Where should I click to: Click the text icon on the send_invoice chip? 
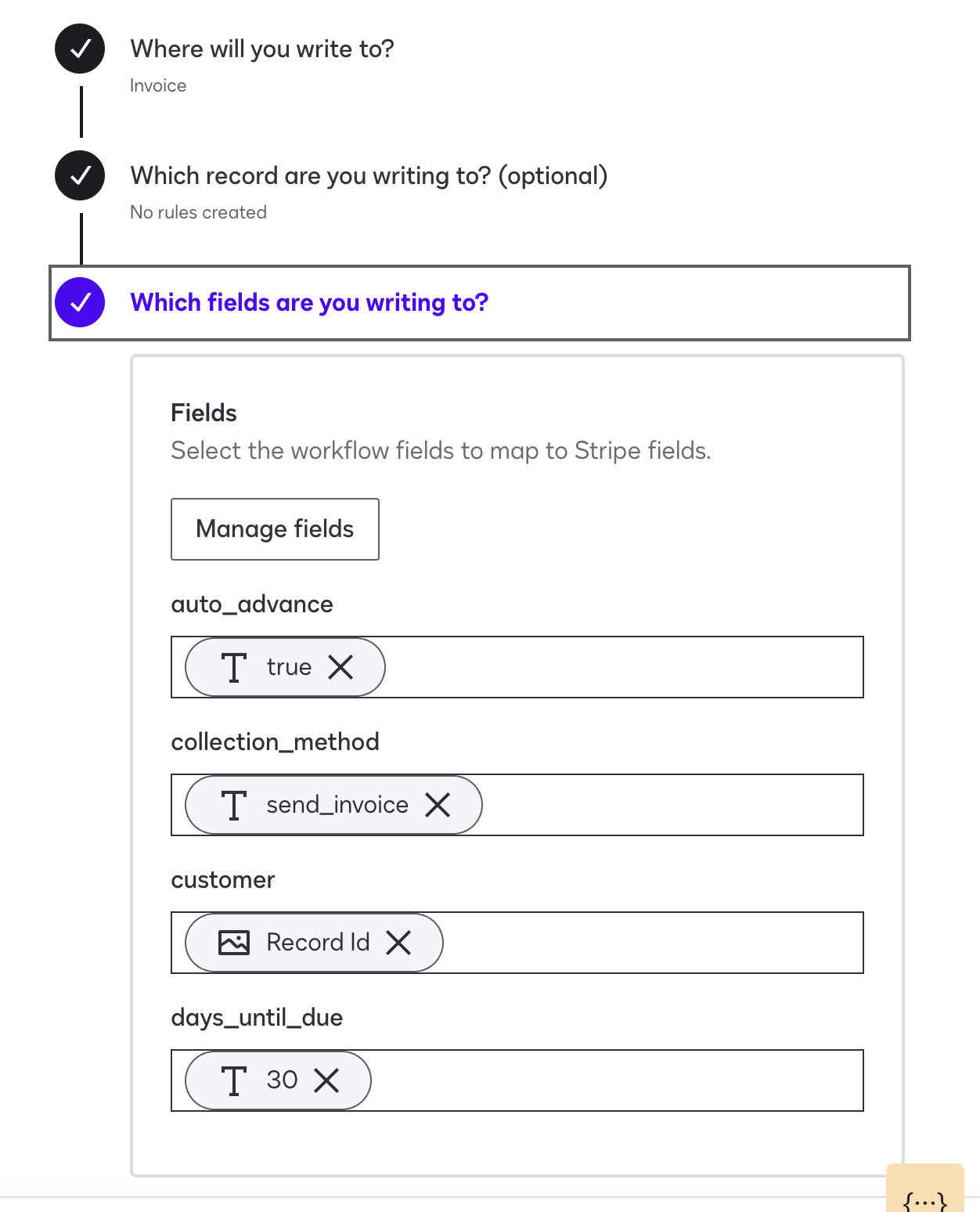pyautogui.click(x=234, y=805)
